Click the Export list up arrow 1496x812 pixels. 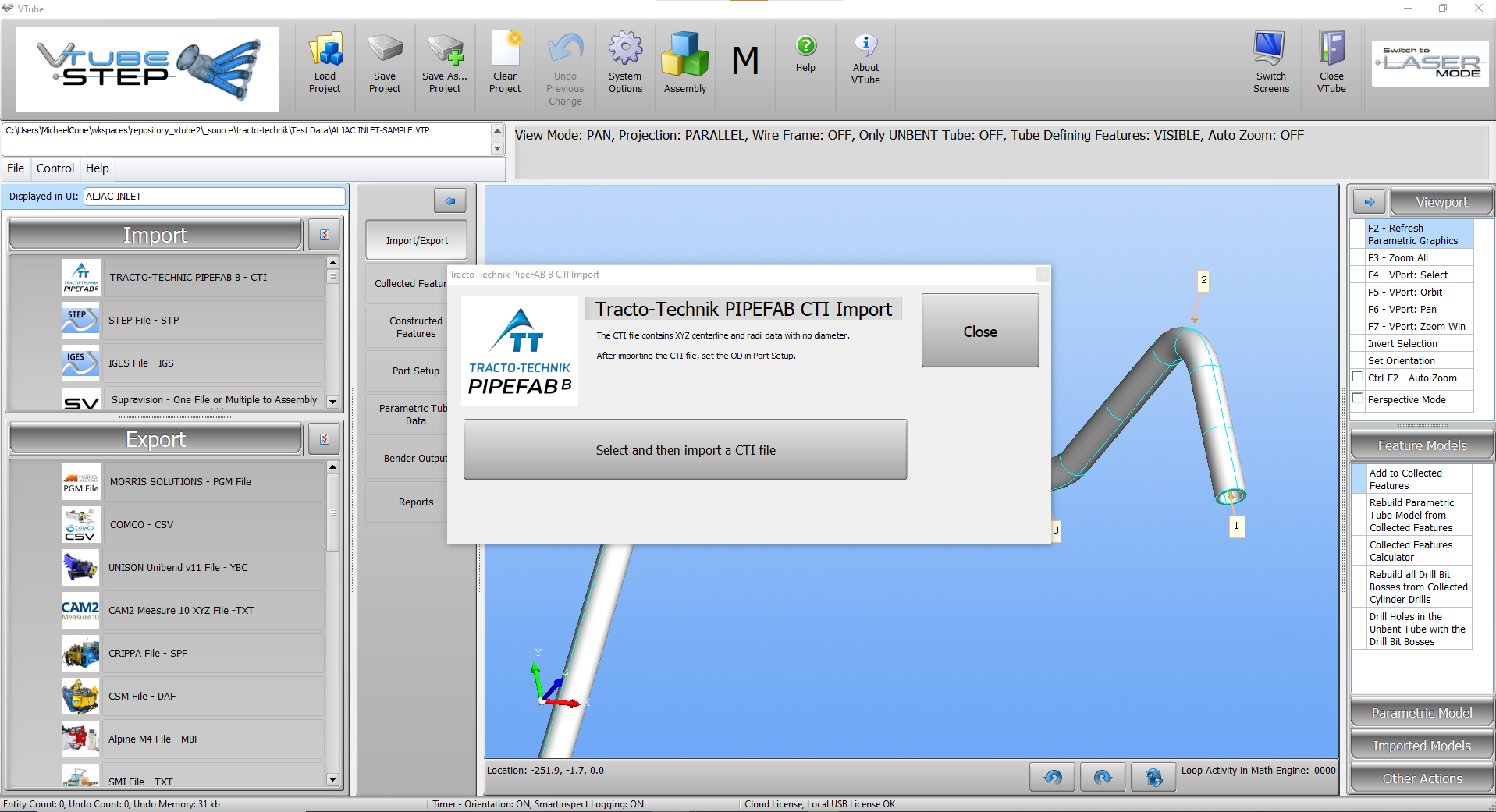(x=332, y=467)
